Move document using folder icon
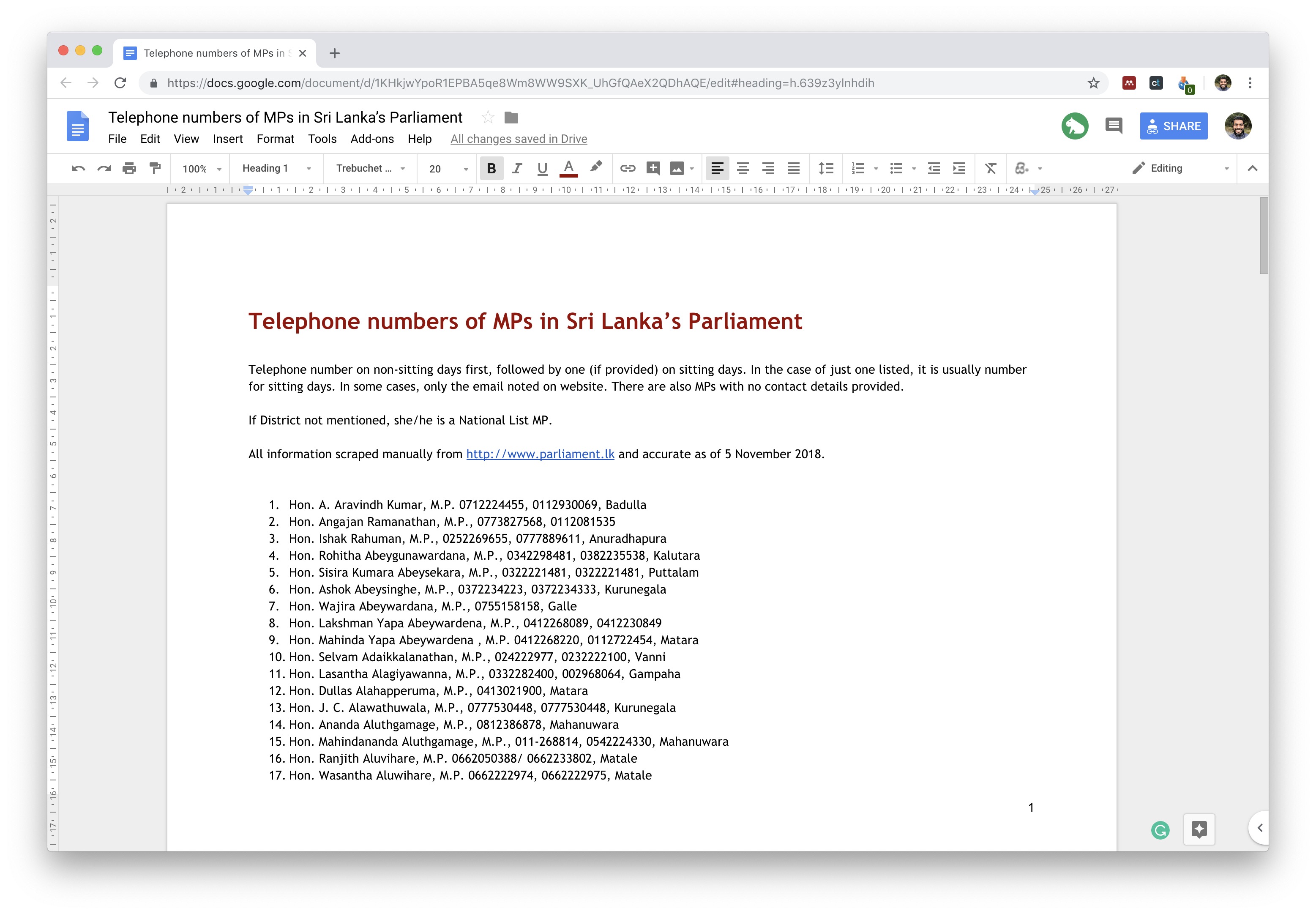 tap(511, 118)
